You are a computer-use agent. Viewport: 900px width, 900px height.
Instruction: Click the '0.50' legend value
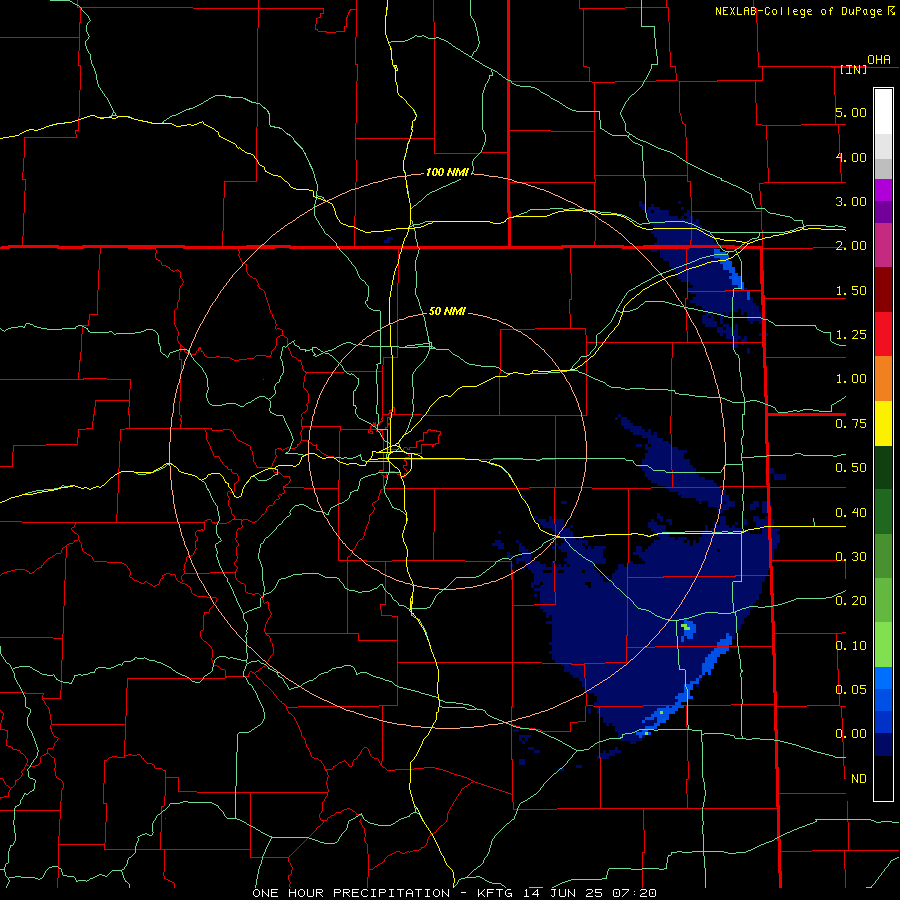[851, 468]
